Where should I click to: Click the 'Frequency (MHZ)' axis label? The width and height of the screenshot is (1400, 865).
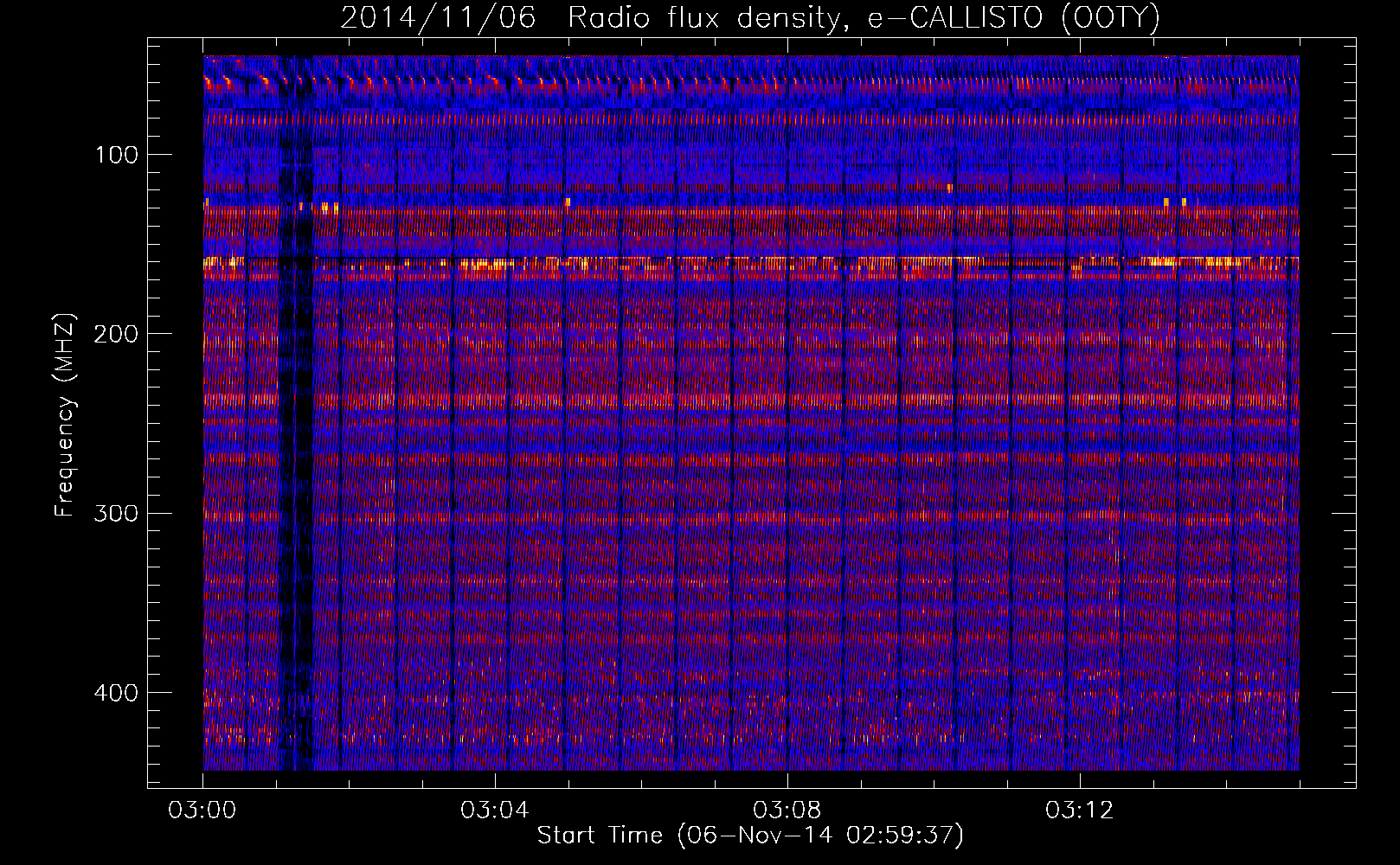click(x=65, y=414)
